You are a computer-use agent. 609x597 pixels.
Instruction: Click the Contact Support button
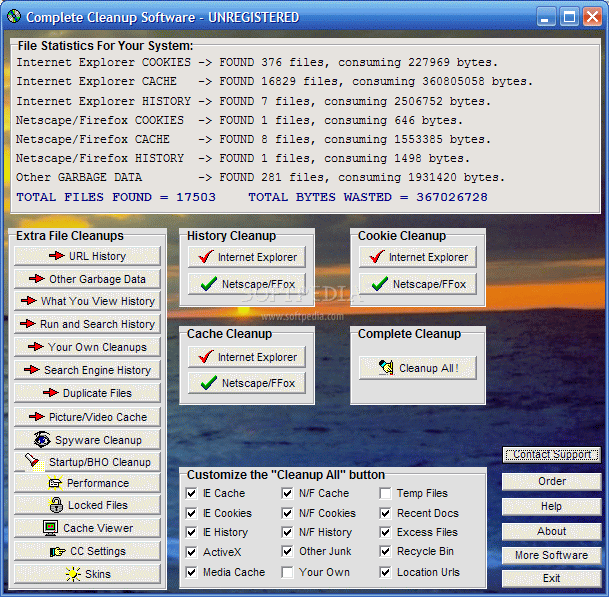click(x=551, y=455)
